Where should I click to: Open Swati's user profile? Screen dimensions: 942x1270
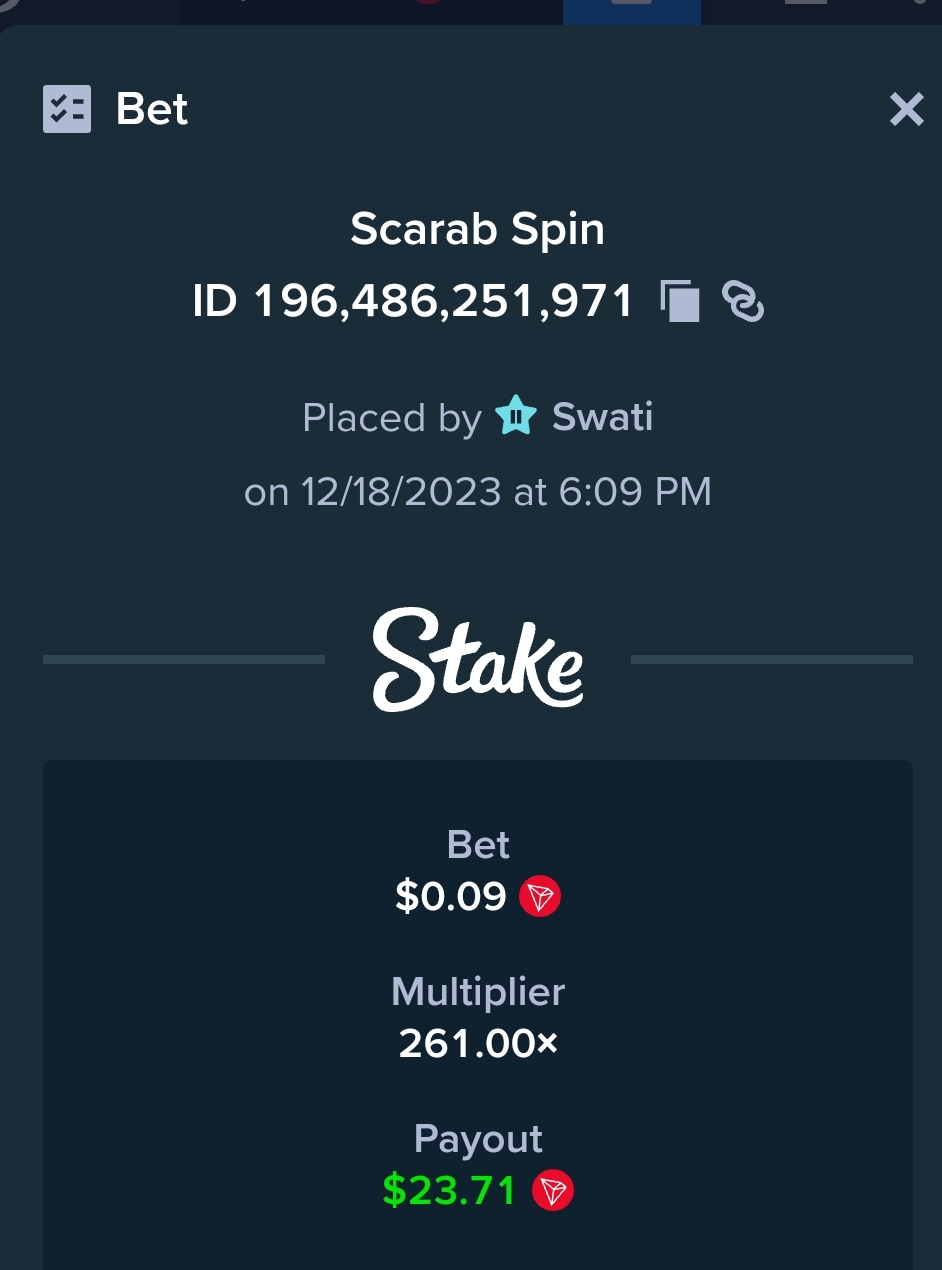(x=602, y=416)
